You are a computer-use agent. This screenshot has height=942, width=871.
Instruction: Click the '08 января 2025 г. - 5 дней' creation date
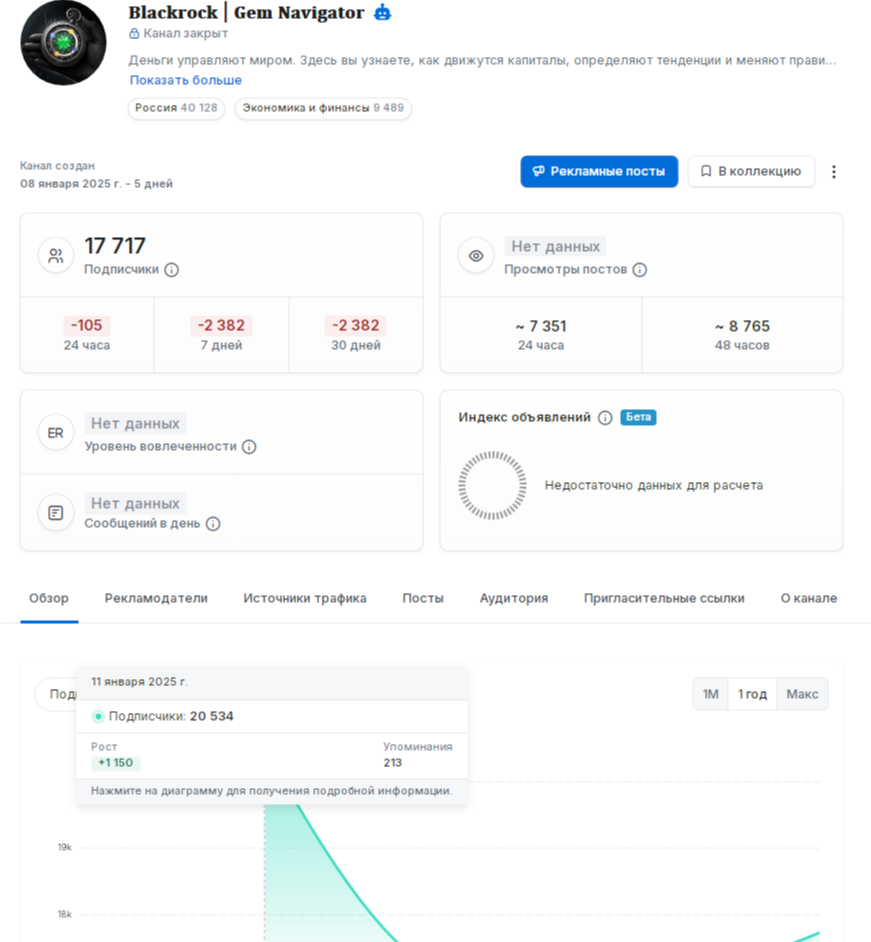point(97,184)
